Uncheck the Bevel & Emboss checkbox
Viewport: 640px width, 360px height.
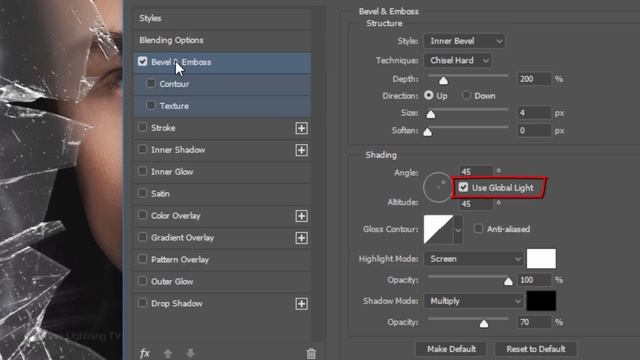142,62
